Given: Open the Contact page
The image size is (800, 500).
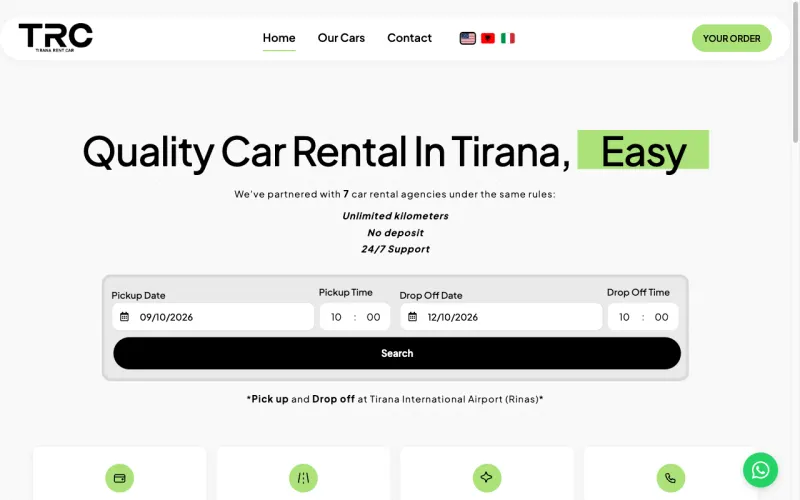Looking at the screenshot, I should tap(409, 38).
